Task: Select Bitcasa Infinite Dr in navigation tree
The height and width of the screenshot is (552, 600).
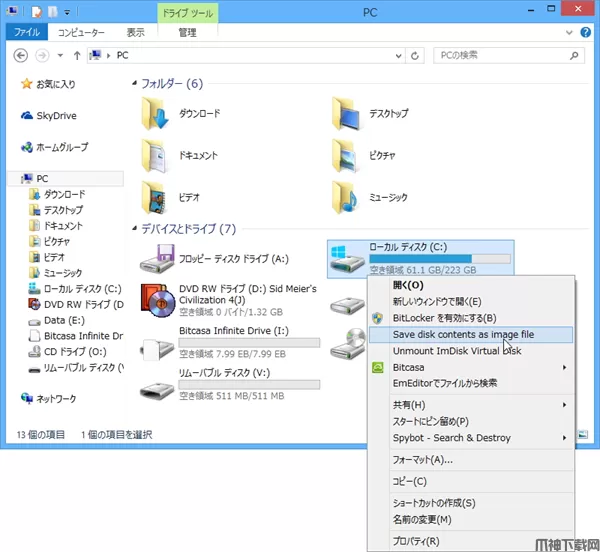Action: click(x=83, y=336)
